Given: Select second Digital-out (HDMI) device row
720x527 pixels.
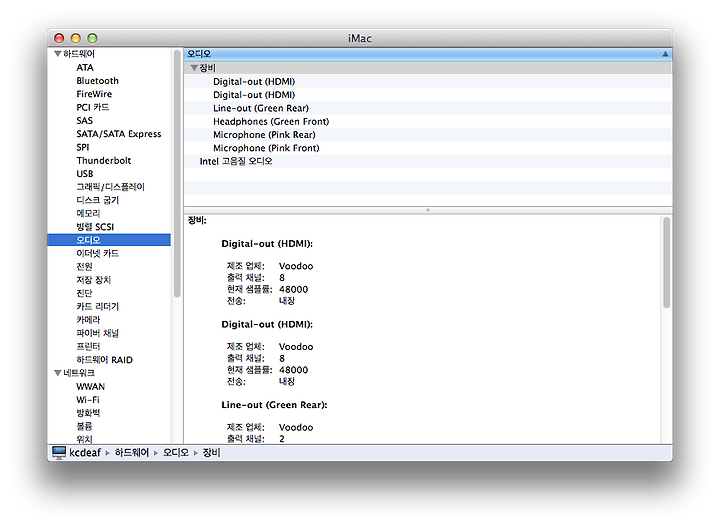Looking at the screenshot, I should [x=428, y=95].
